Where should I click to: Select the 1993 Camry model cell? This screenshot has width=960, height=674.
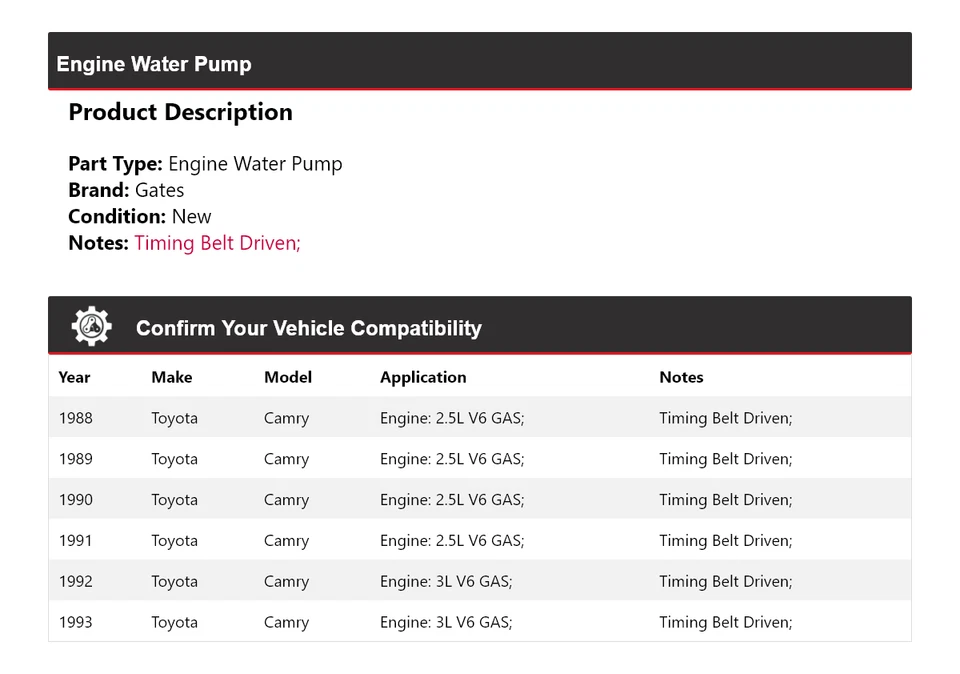point(286,621)
